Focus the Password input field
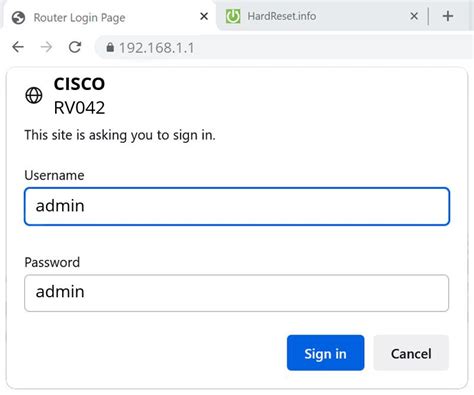Screen dimensions: 474x395 click(x=237, y=293)
